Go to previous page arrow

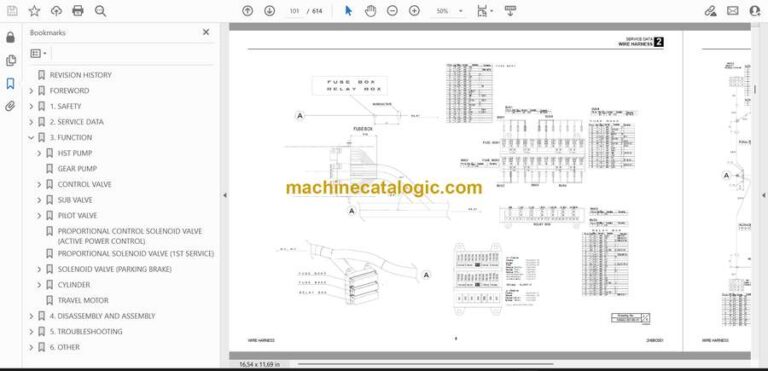248,11
